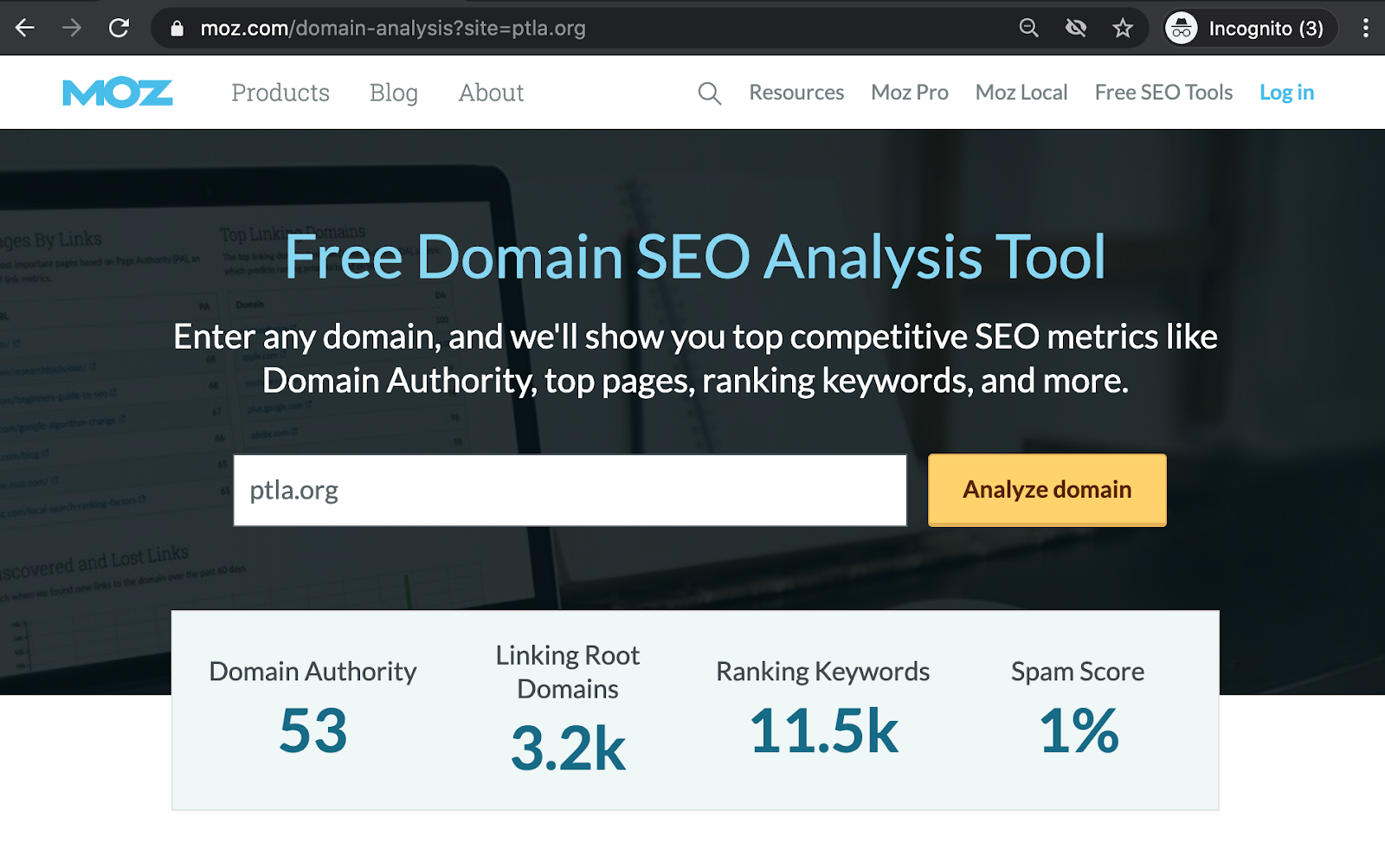The height and width of the screenshot is (868, 1385).
Task: Click the Ranking Keywords label
Action: 823,672
